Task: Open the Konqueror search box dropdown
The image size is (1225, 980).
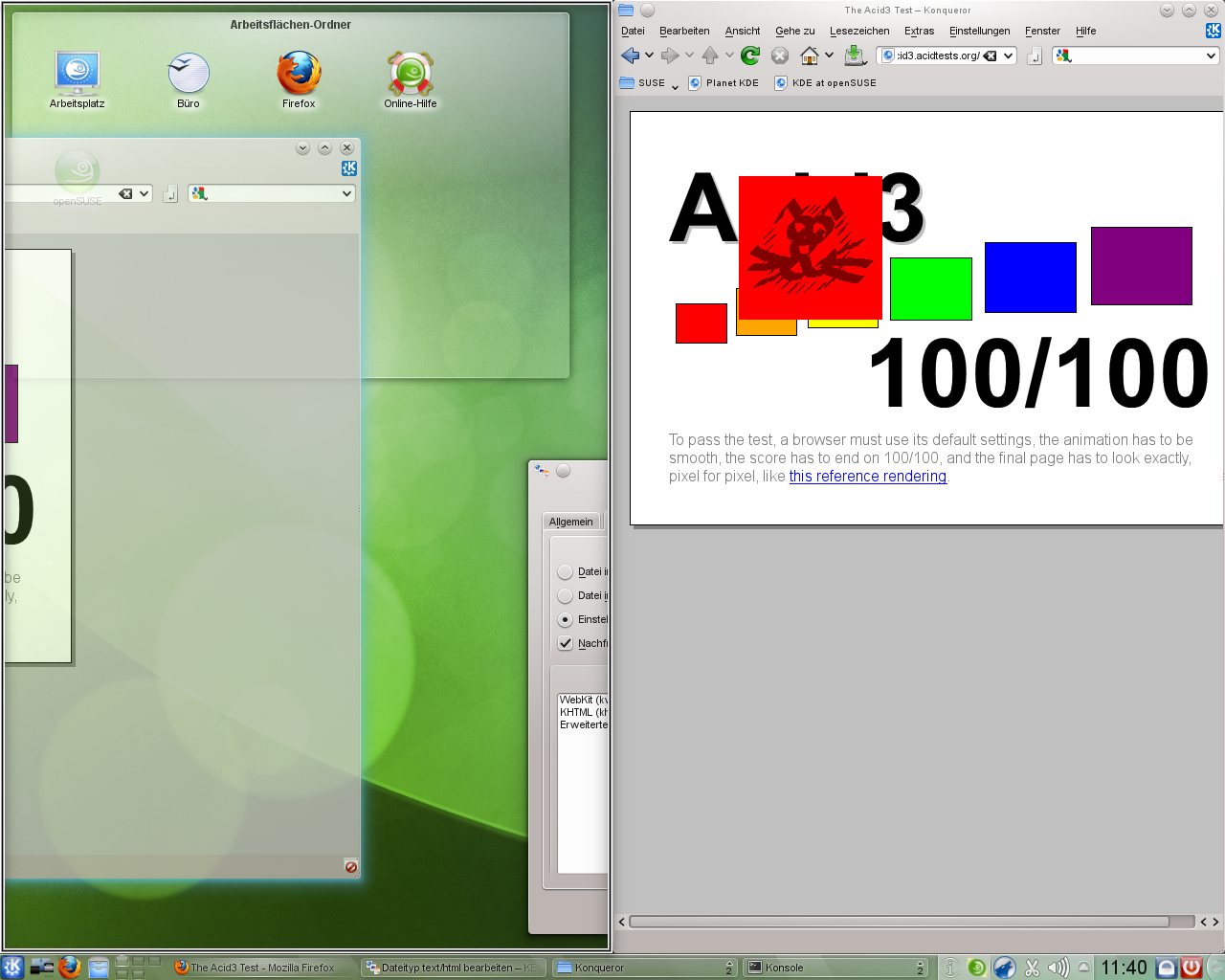Action: 1211,56
